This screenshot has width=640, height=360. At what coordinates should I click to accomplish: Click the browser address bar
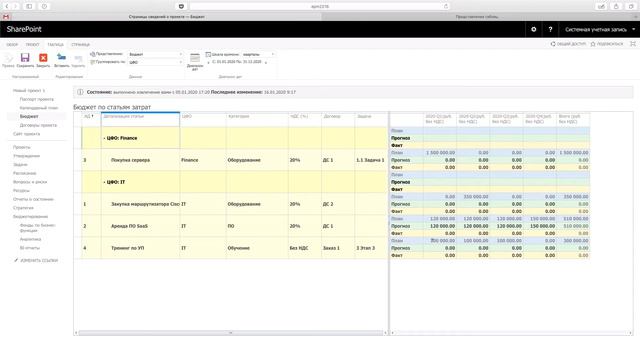pos(320,6)
